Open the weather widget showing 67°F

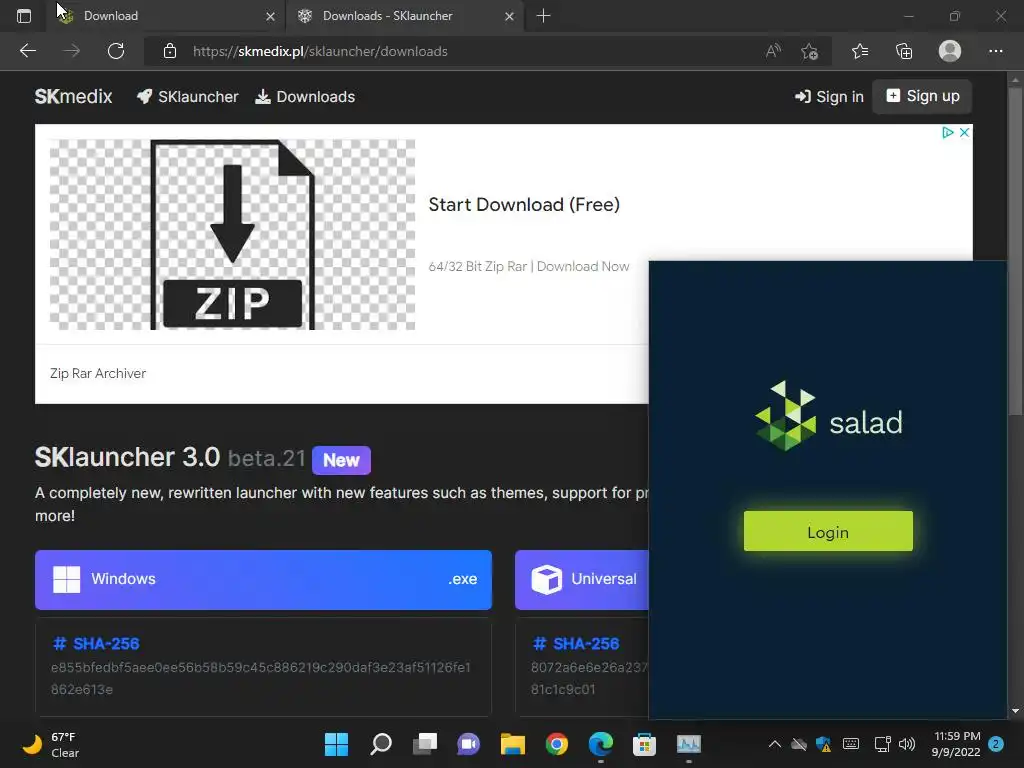pyautogui.click(x=51, y=744)
